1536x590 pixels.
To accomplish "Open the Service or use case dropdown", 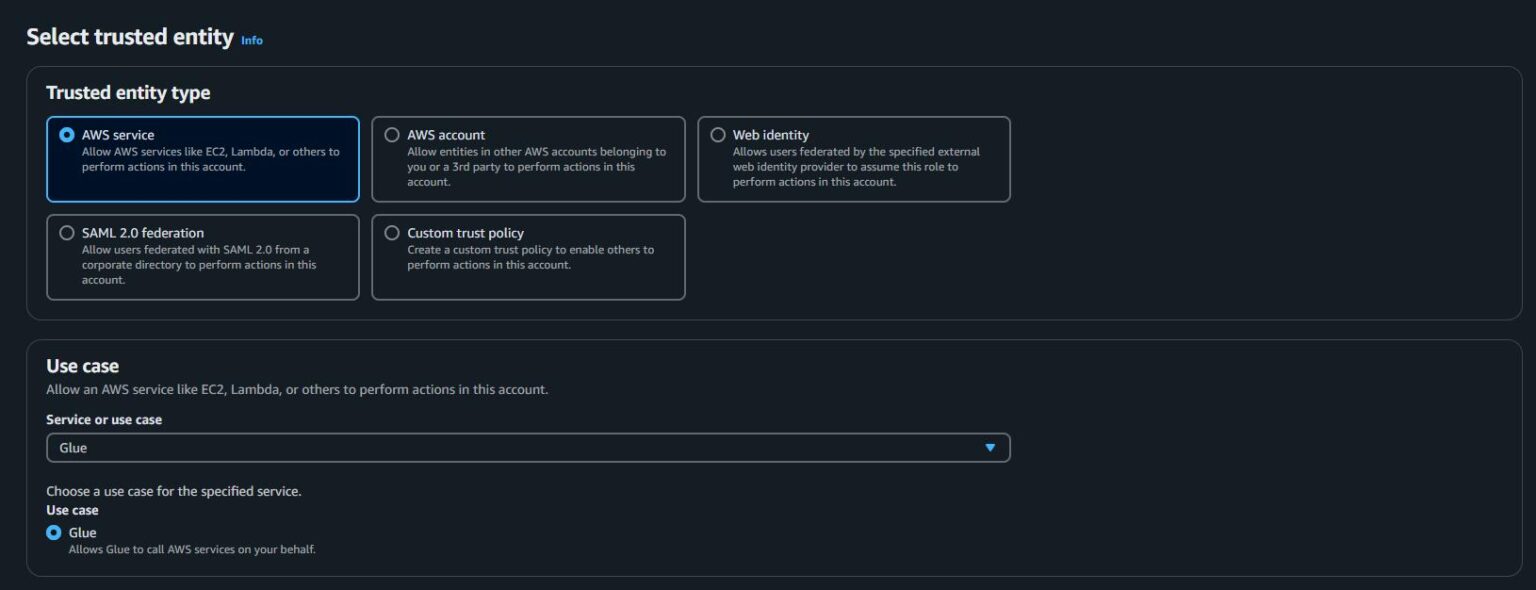I will click(528, 447).
